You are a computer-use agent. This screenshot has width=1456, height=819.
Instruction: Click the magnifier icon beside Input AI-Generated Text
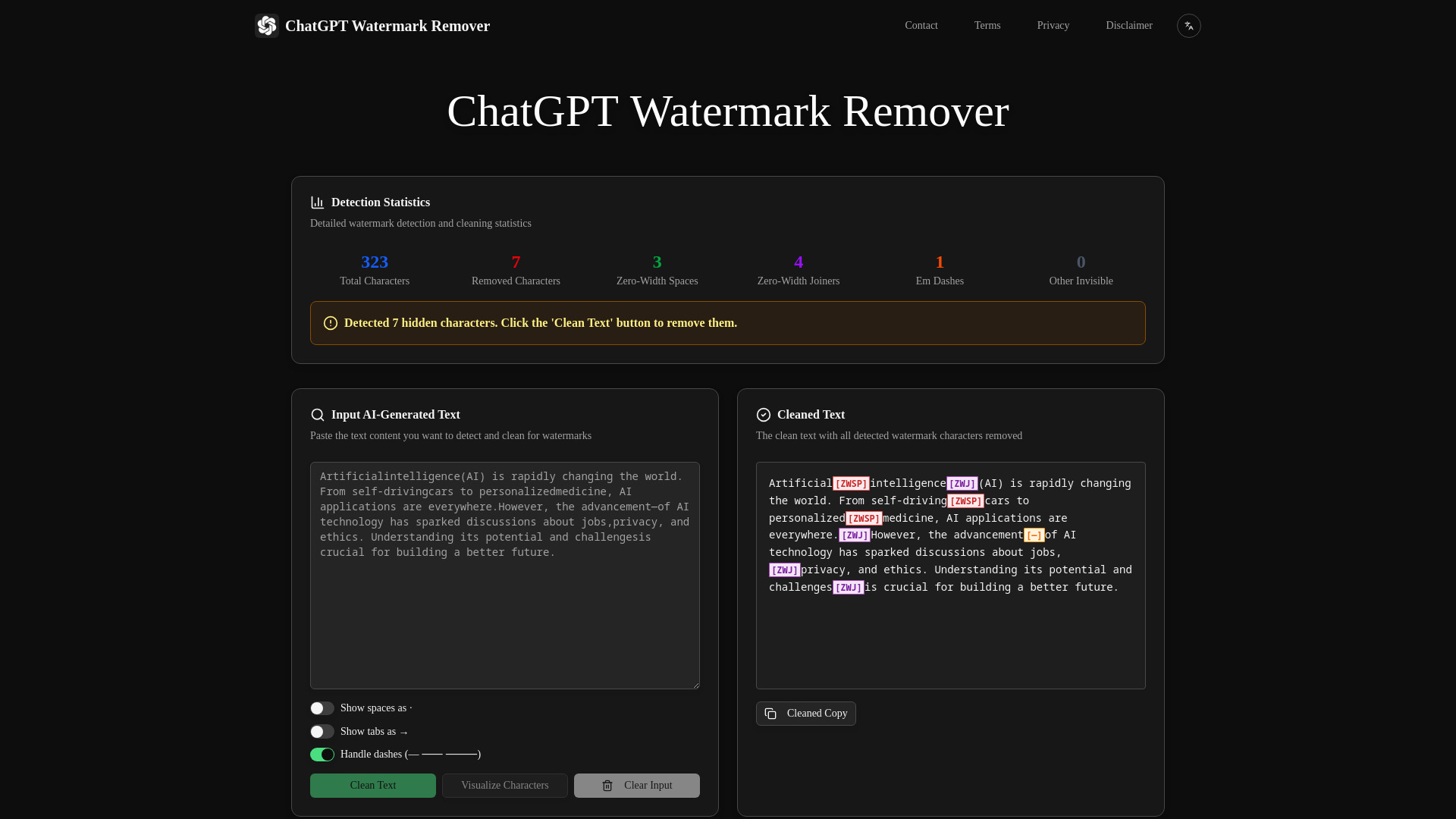[318, 415]
